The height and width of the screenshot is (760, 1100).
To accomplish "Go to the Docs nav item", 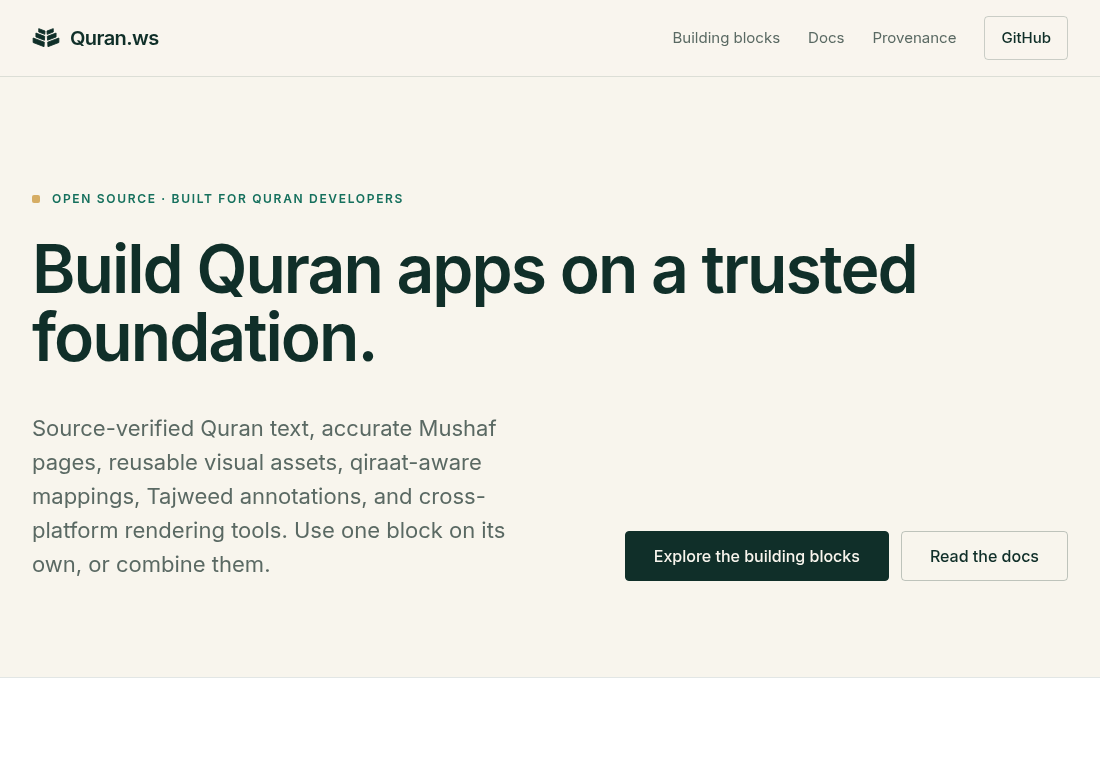I will (826, 38).
